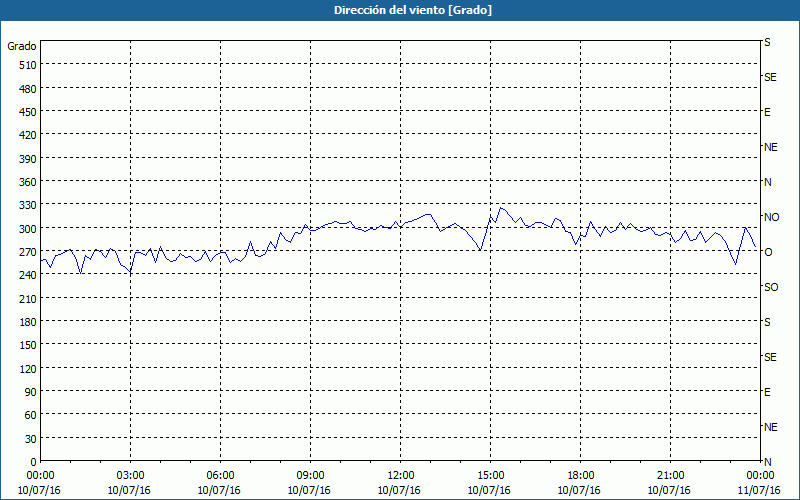Viewport: 800px width, 500px height.
Task: Click the 'N' compass label level with 360
Action: (x=768, y=182)
